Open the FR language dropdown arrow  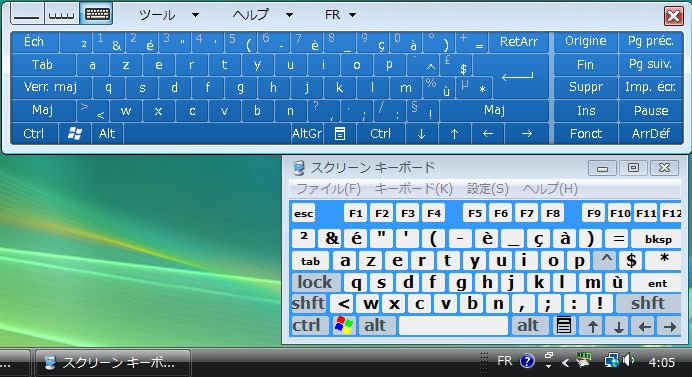(352, 15)
